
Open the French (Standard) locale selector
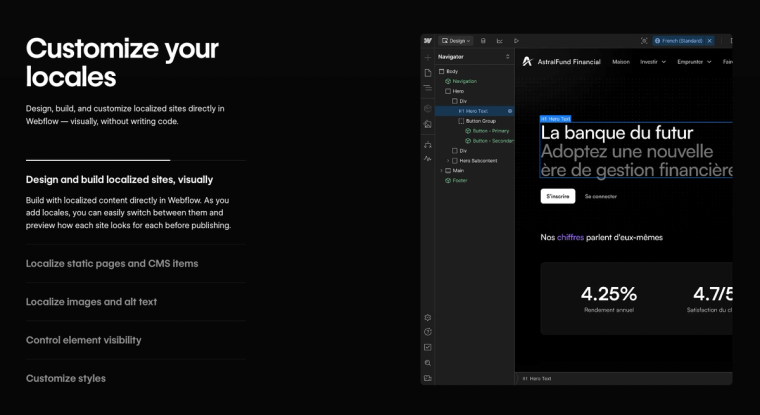tap(679, 41)
